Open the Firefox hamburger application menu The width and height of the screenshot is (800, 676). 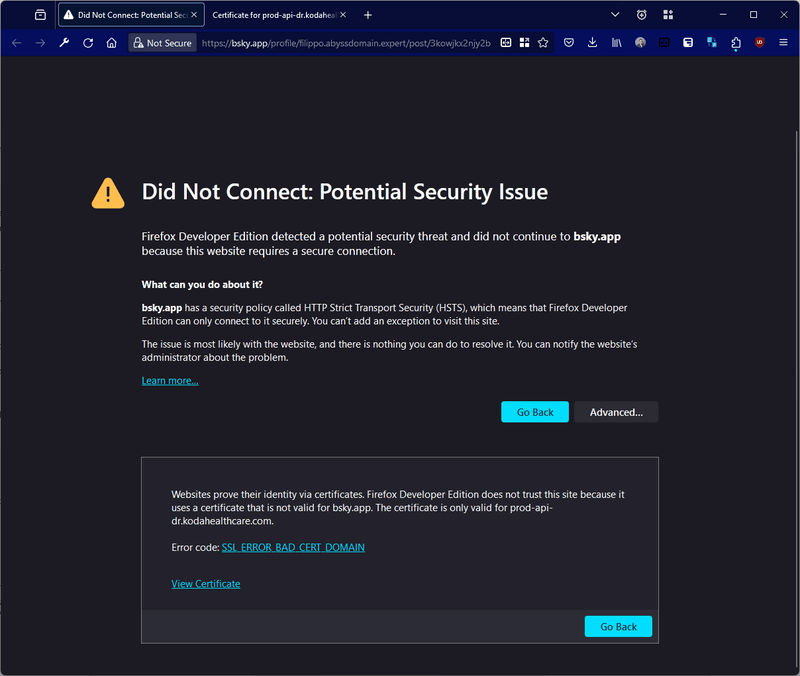click(x=783, y=43)
